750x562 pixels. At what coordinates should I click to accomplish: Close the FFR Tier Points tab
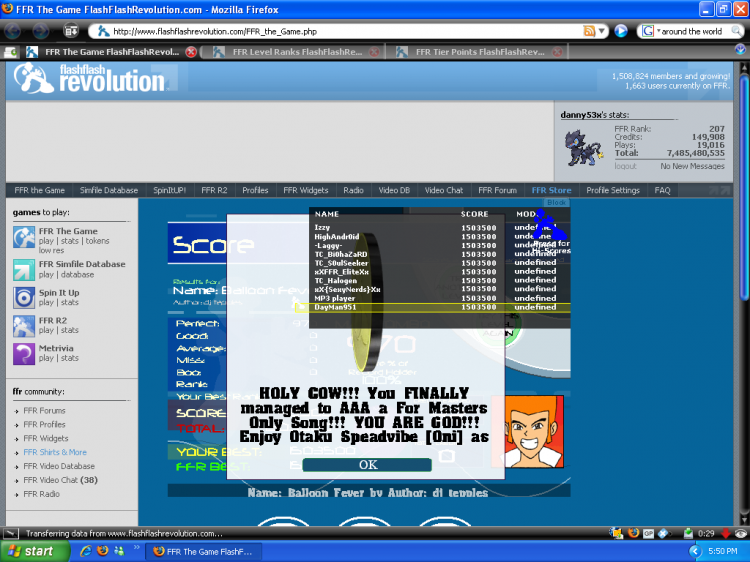point(557,52)
